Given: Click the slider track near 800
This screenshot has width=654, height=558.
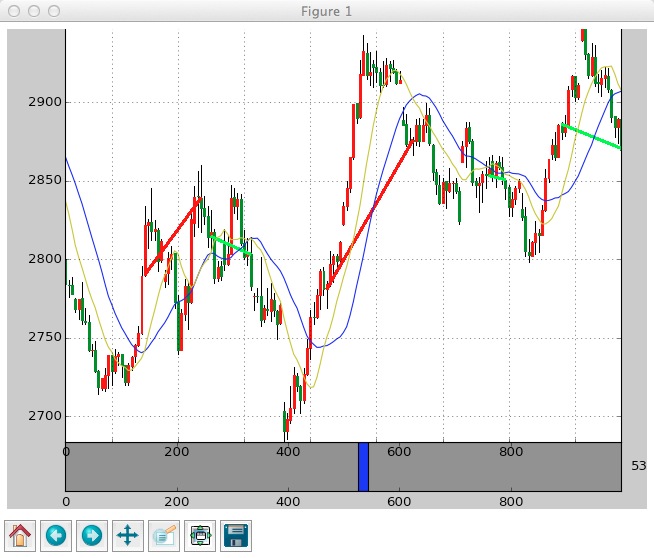Looking at the screenshot, I should pyautogui.click(x=511, y=467).
